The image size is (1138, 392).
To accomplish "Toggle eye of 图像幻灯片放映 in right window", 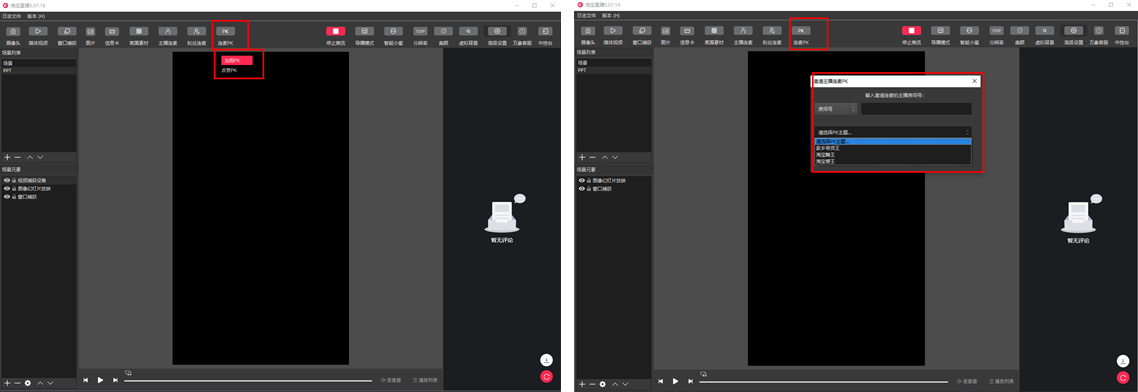I will (x=581, y=180).
